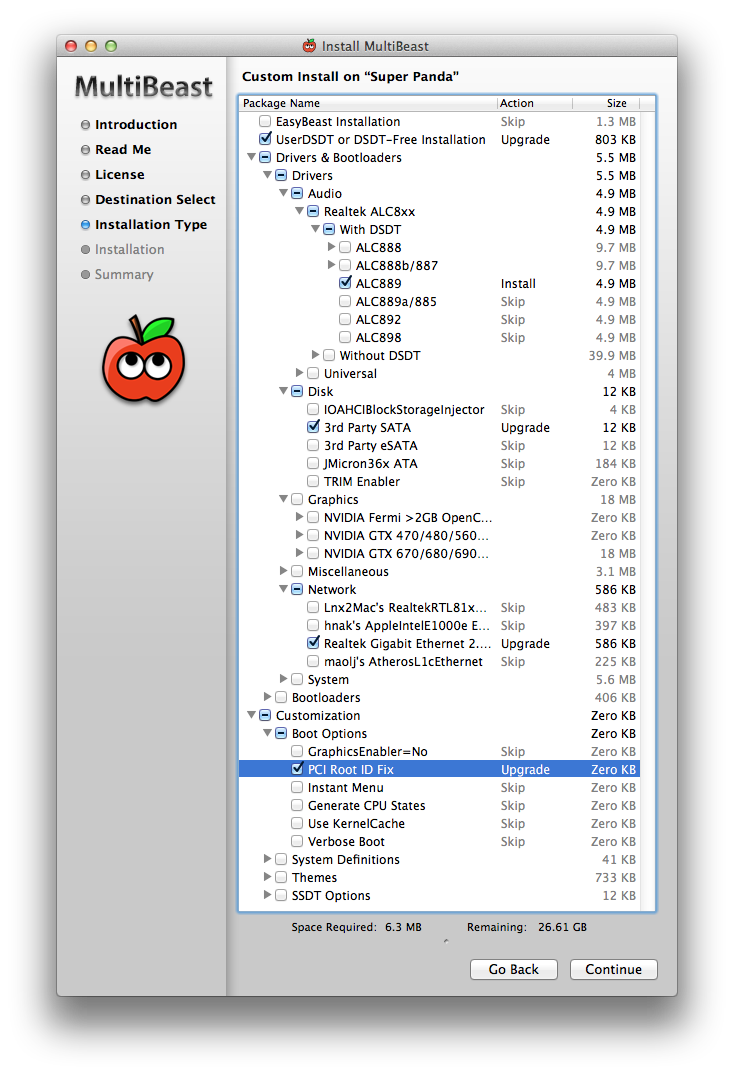Select the Installation step
The image size is (734, 1075).
[x=130, y=250]
